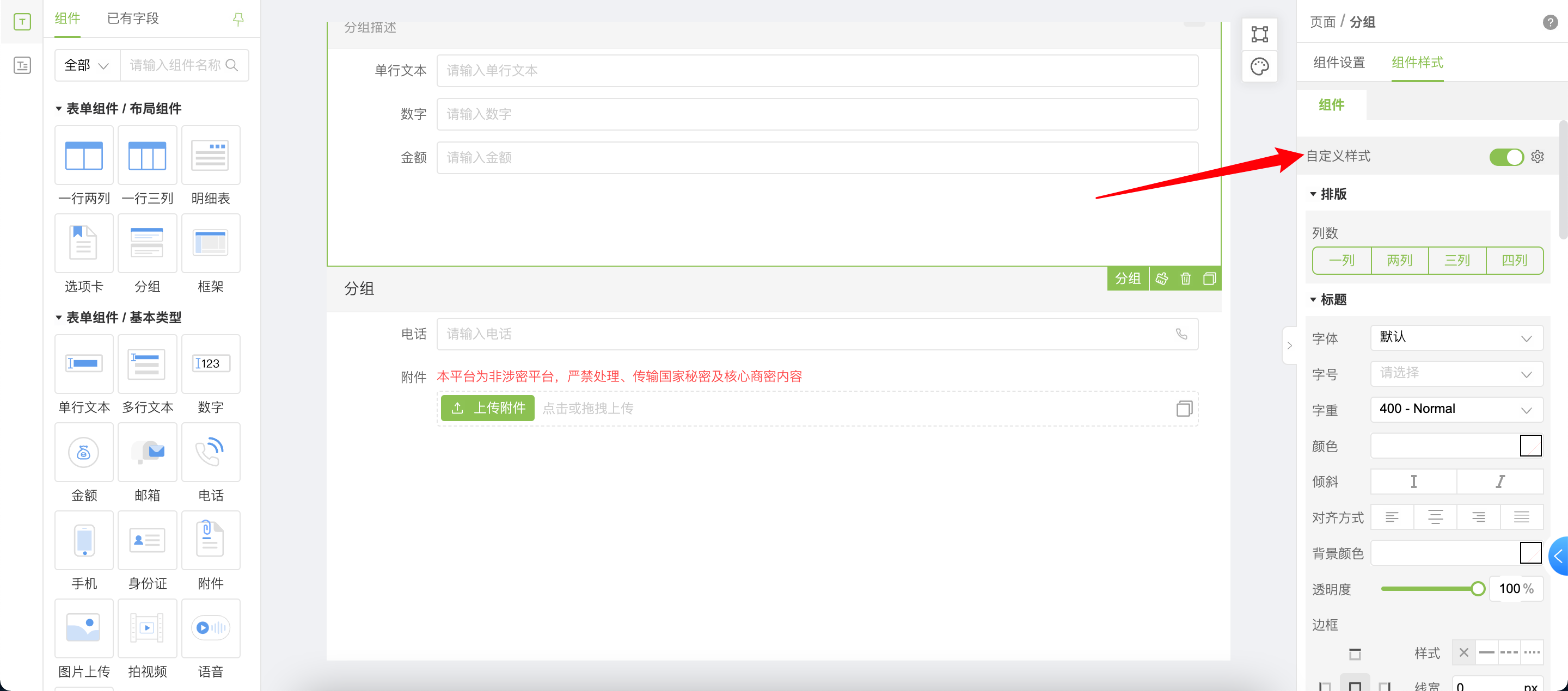Add an Image upload (图片上传) component

tap(83, 628)
